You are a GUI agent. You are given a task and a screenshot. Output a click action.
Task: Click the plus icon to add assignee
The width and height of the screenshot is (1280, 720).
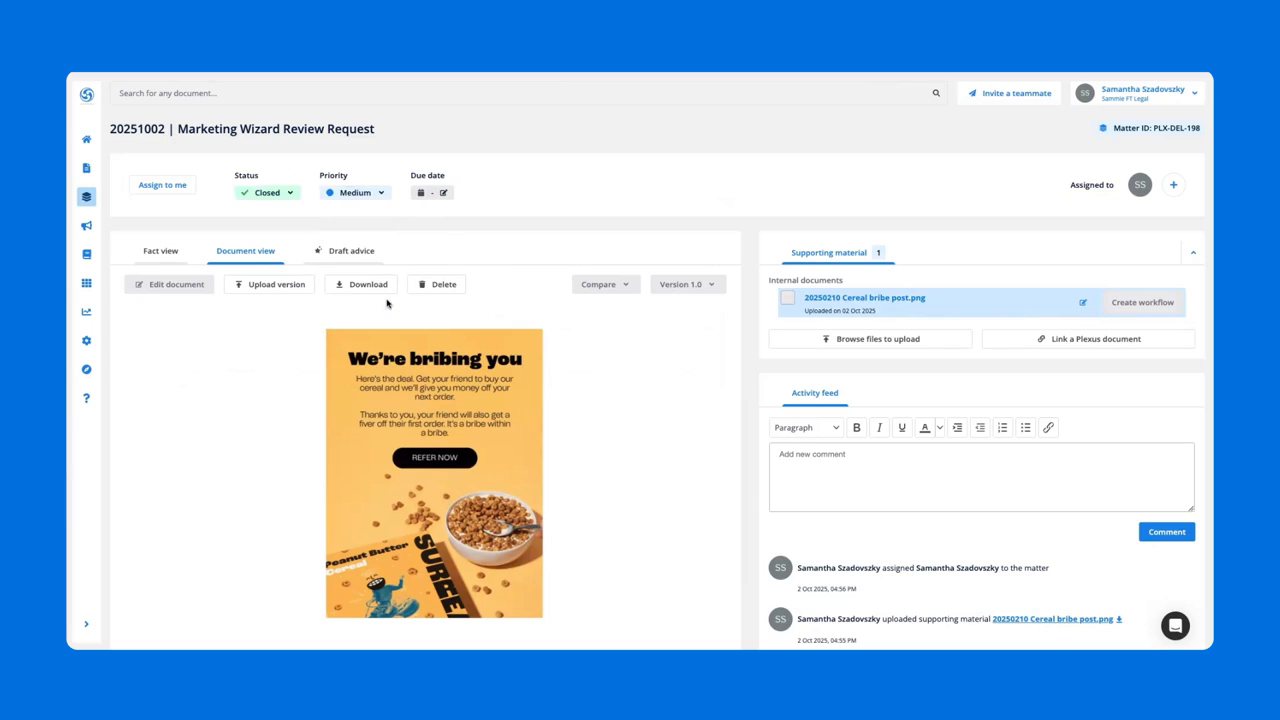point(1174,185)
